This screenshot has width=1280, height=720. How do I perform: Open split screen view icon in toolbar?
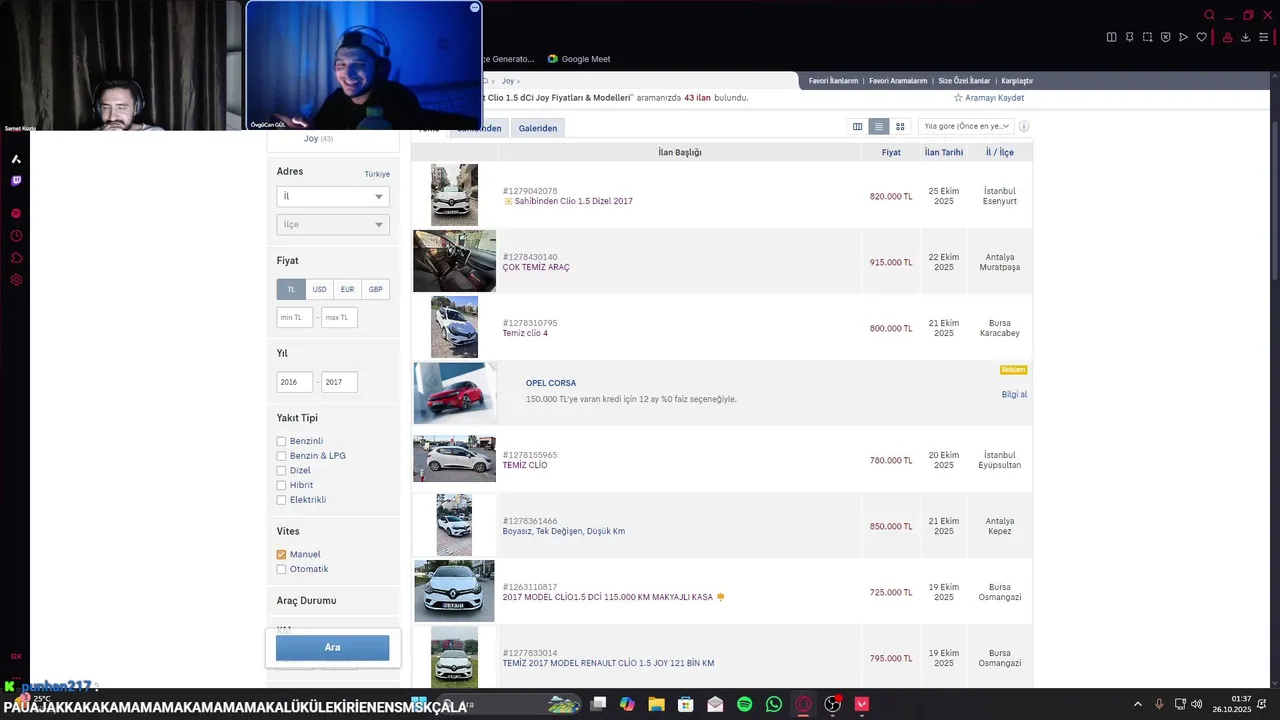coord(1111,37)
